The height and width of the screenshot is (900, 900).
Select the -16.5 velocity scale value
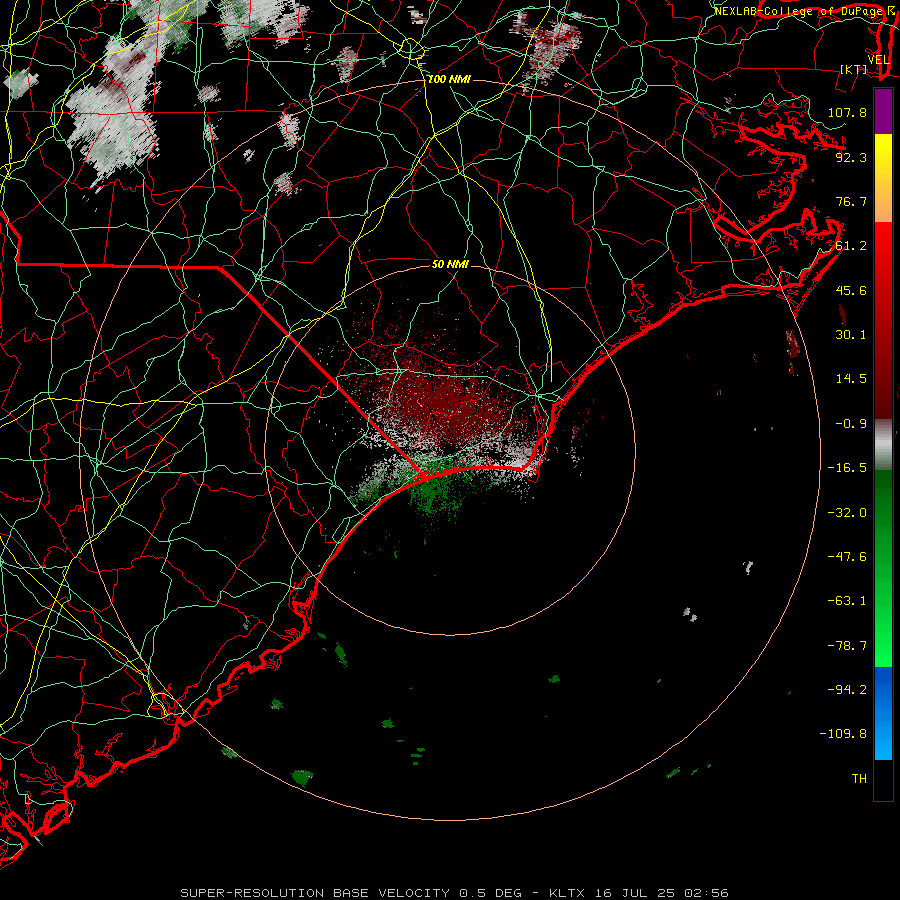coord(847,468)
